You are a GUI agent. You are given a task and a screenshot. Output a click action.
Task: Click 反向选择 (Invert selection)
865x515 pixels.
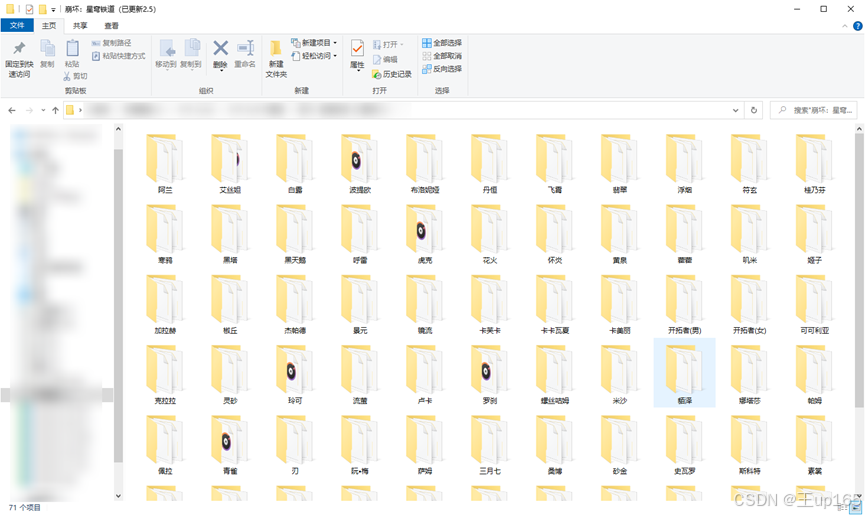(442, 69)
